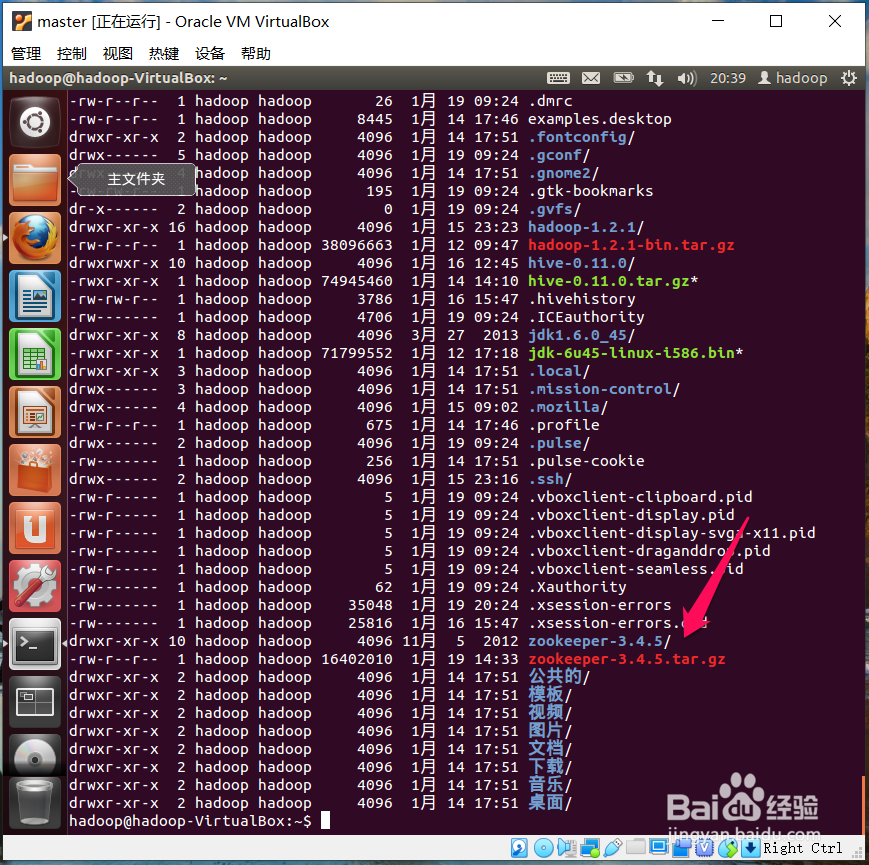Open LibreOffice Impress presentation launcher icon

click(35, 413)
